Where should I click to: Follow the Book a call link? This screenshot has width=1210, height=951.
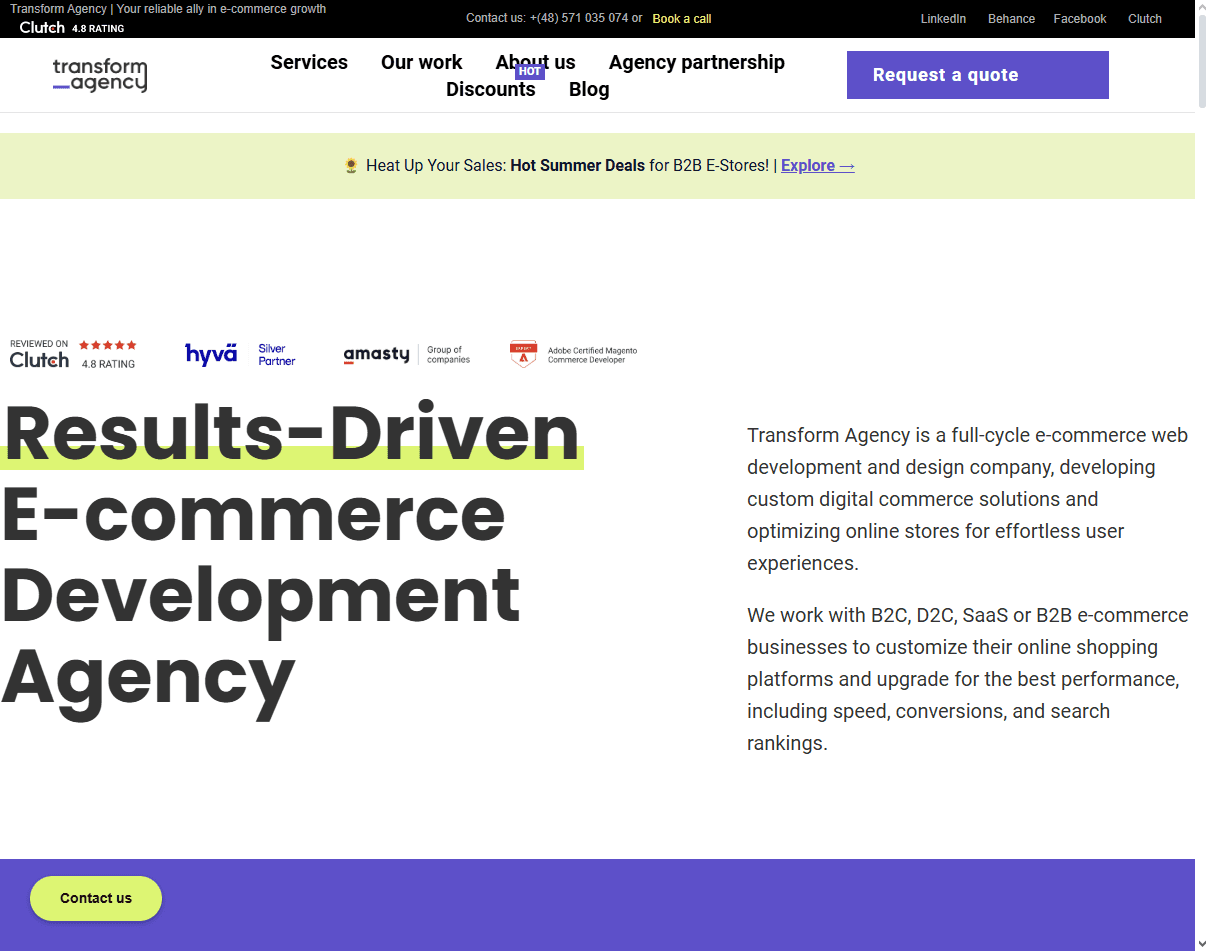click(x=682, y=19)
